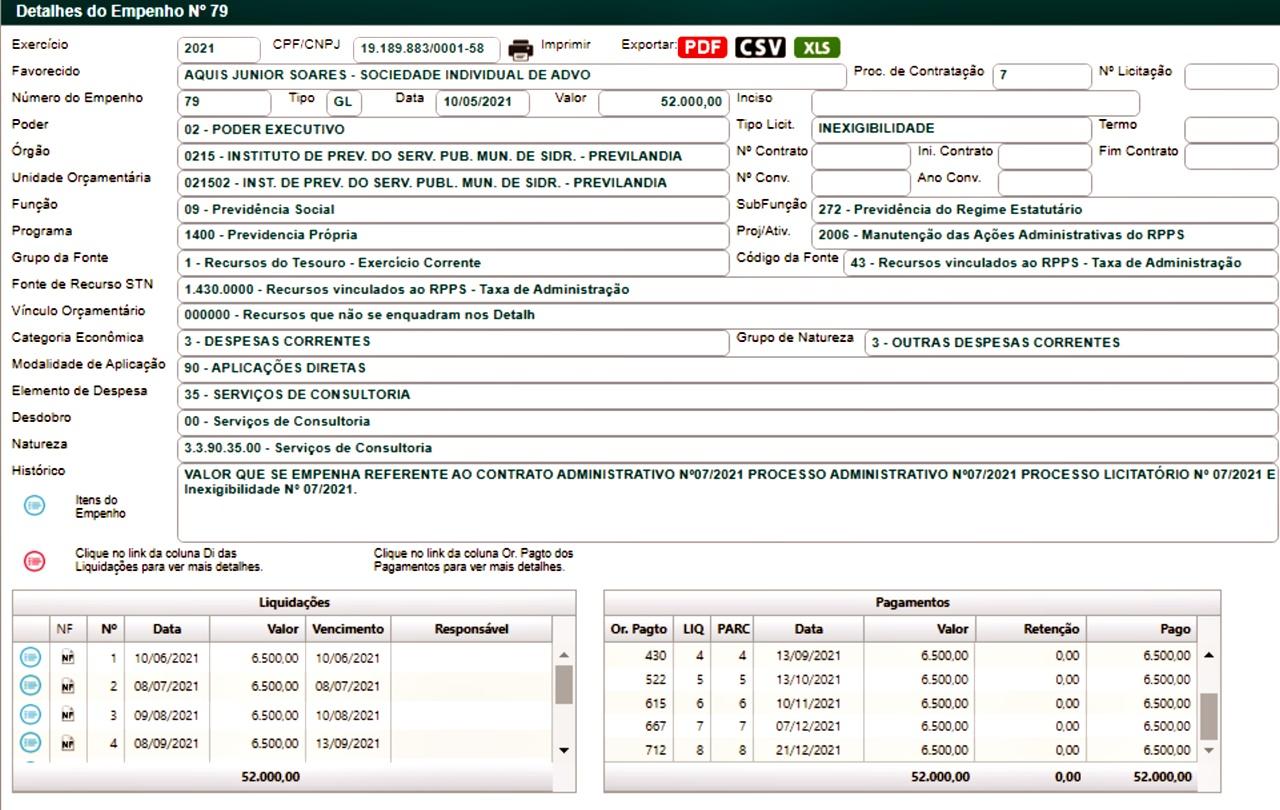This screenshot has width=1280, height=810.
Task: Sort liquidations by Vencimento column header
Action: pyautogui.click(x=347, y=629)
